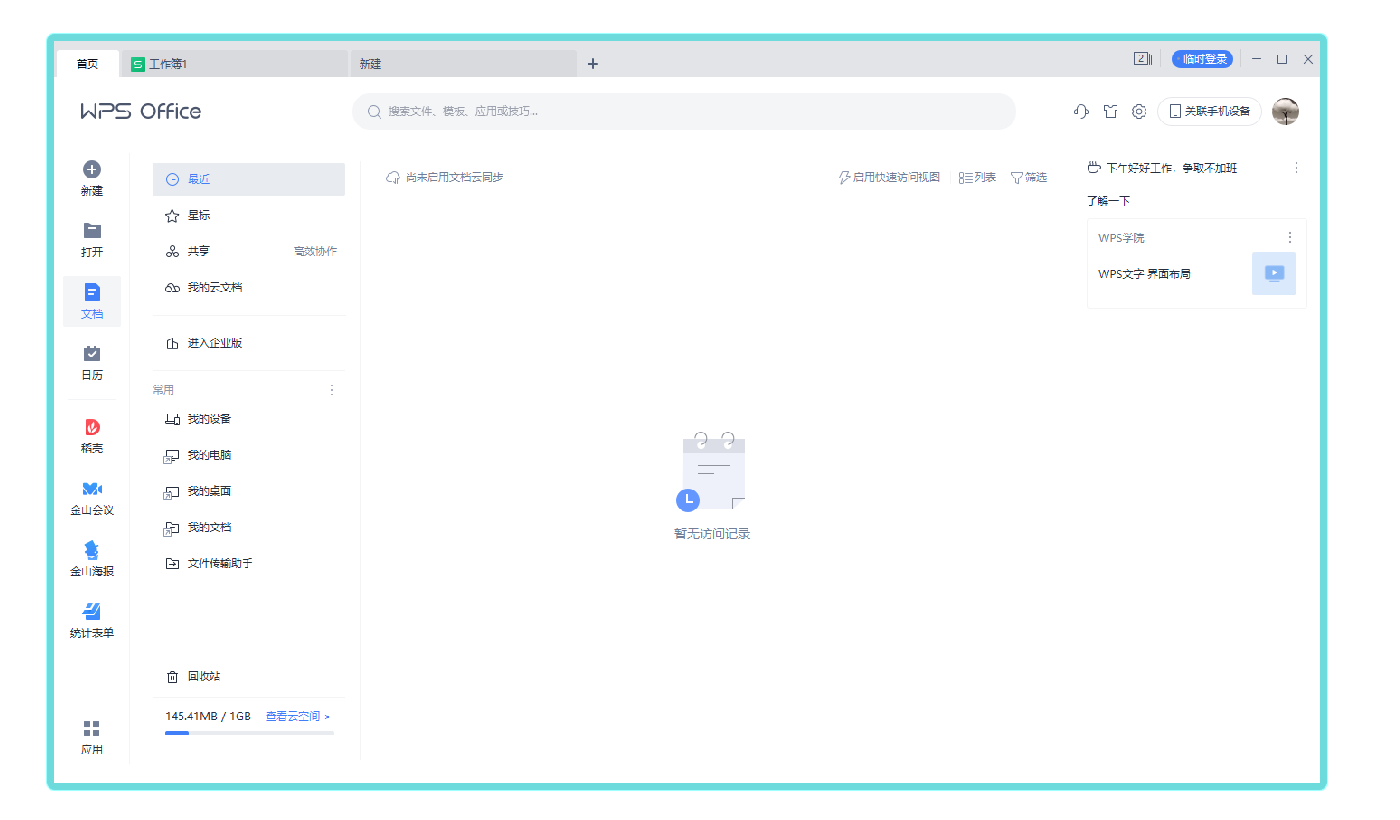This screenshot has width=1400, height=820.
Task: Click the 查看云空间 link
Action: (x=298, y=716)
